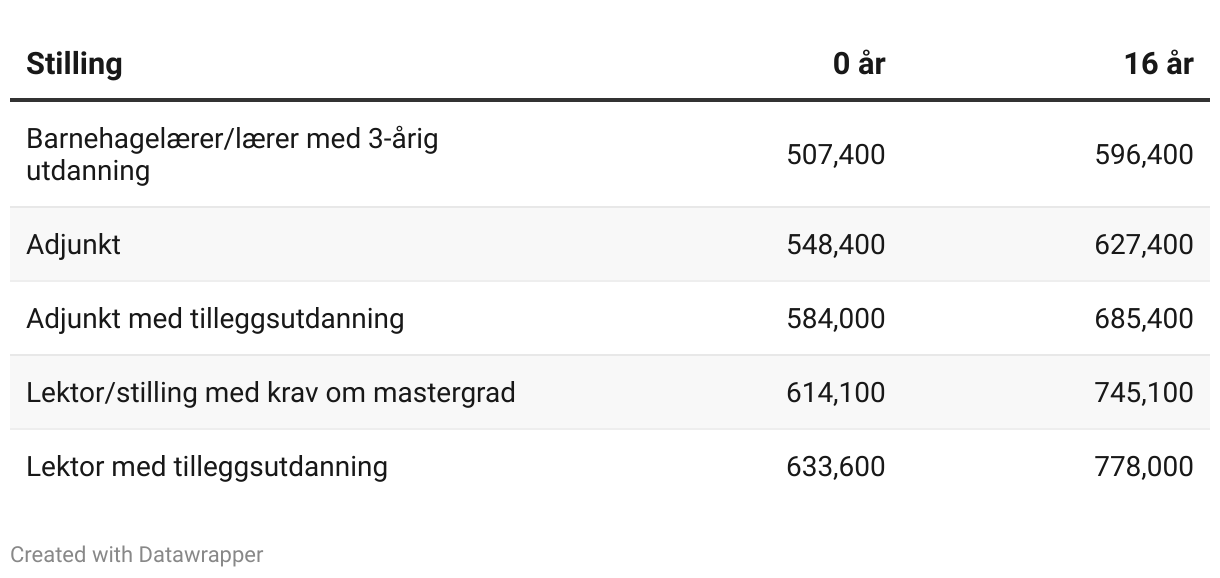Viewport: 1220px width, 578px height.
Task: Select the Adjunkt row label
Action: click(73, 244)
